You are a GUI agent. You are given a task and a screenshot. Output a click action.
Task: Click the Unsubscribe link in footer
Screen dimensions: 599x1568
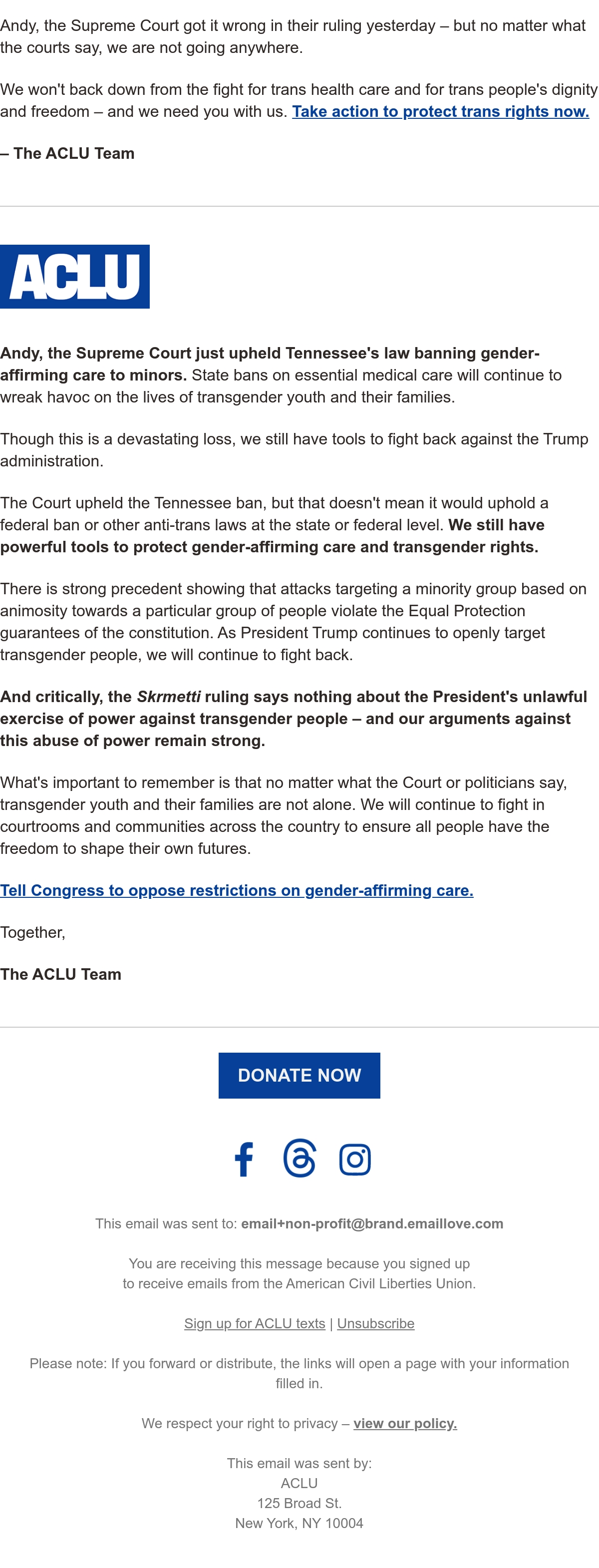pyautogui.click(x=375, y=1323)
